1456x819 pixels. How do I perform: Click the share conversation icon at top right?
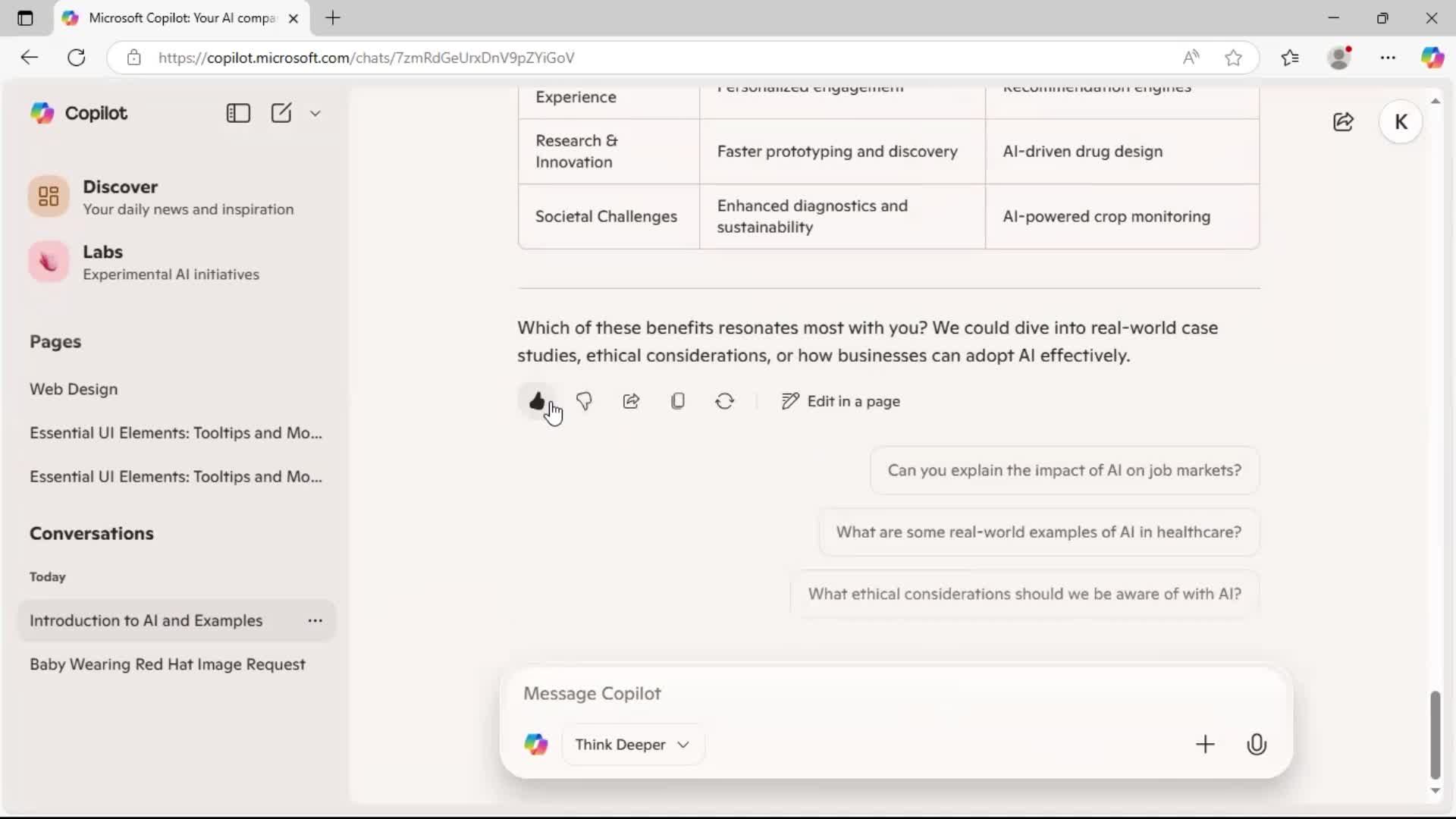click(1343, 122)
